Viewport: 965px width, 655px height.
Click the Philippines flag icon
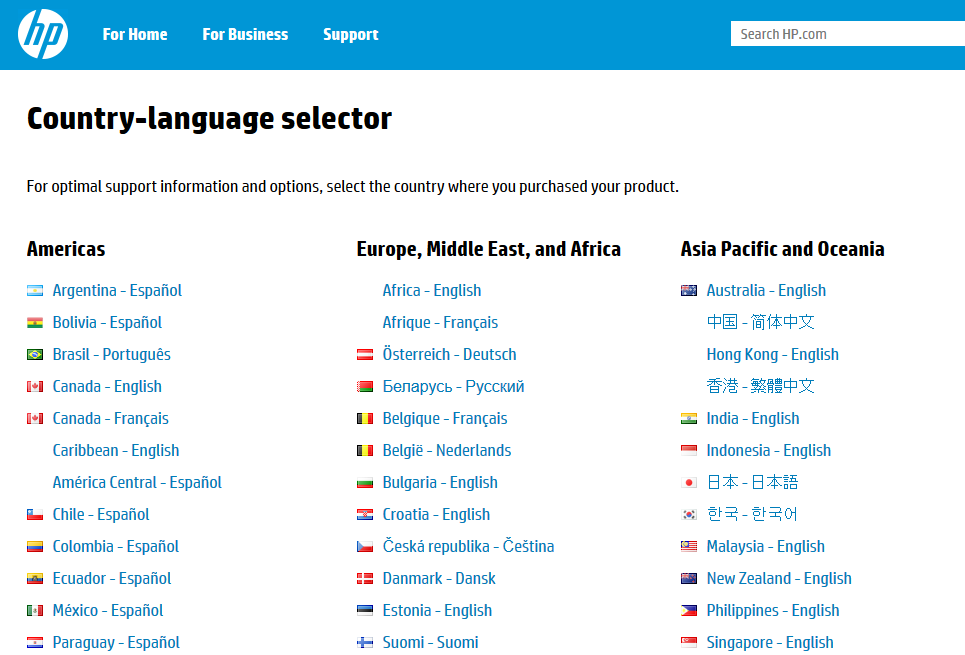[689, 611]
